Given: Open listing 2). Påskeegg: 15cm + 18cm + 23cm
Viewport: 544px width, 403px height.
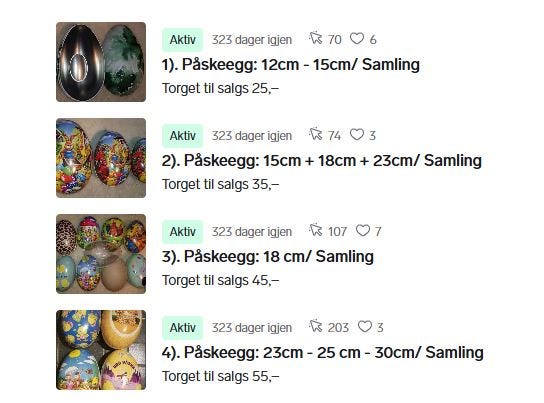Looking at the screenshot, I should pyautogui.click(x=322, y=161).
